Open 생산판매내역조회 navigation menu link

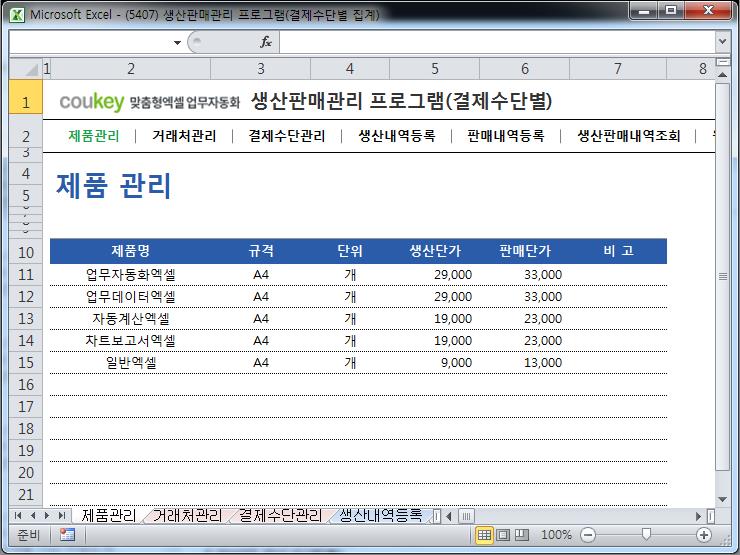[629, 136]
